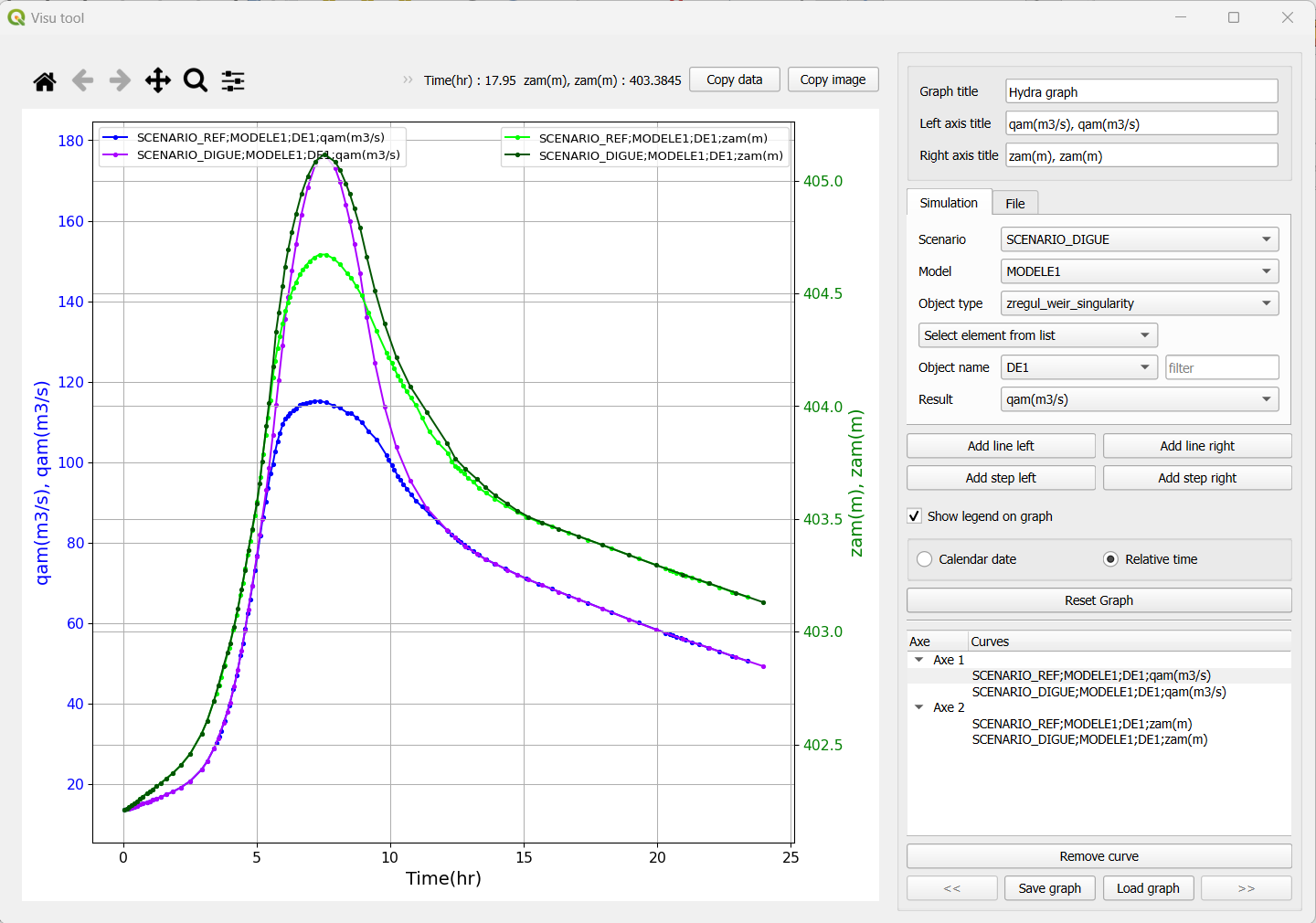This screenshot has width=1316, height=923.
Task: Select SCENARIO_DIGUE qam(m3/s) curve row
Action: click(1099, 692)
